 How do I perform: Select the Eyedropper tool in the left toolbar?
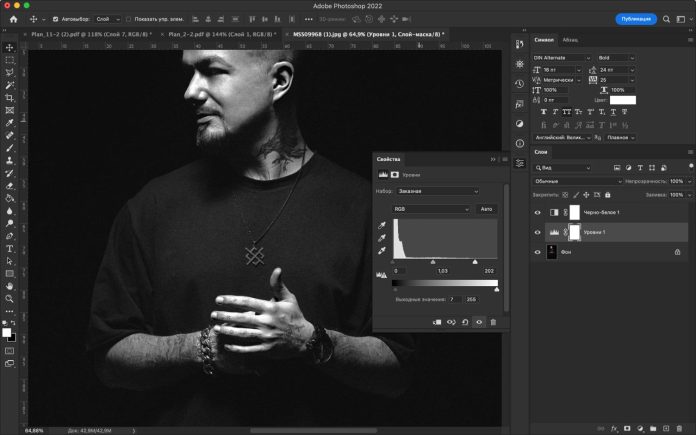click(9, 123)
